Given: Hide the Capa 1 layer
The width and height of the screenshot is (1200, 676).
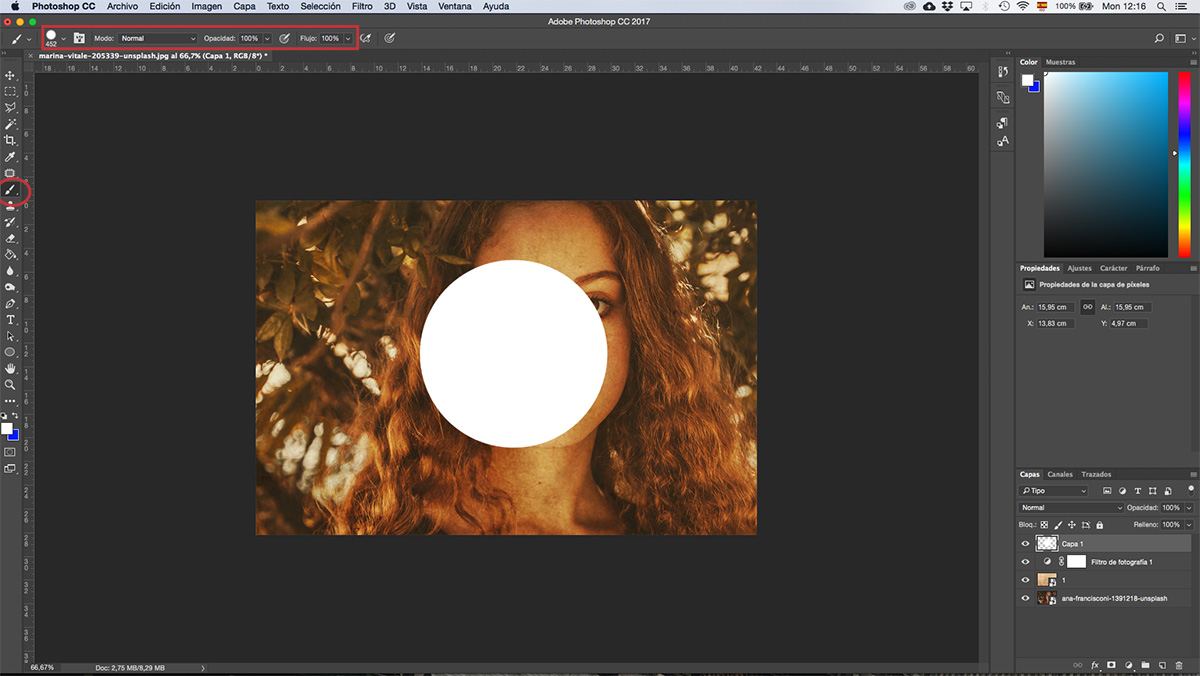Looking at the screenshot, I should (1025, 544).
